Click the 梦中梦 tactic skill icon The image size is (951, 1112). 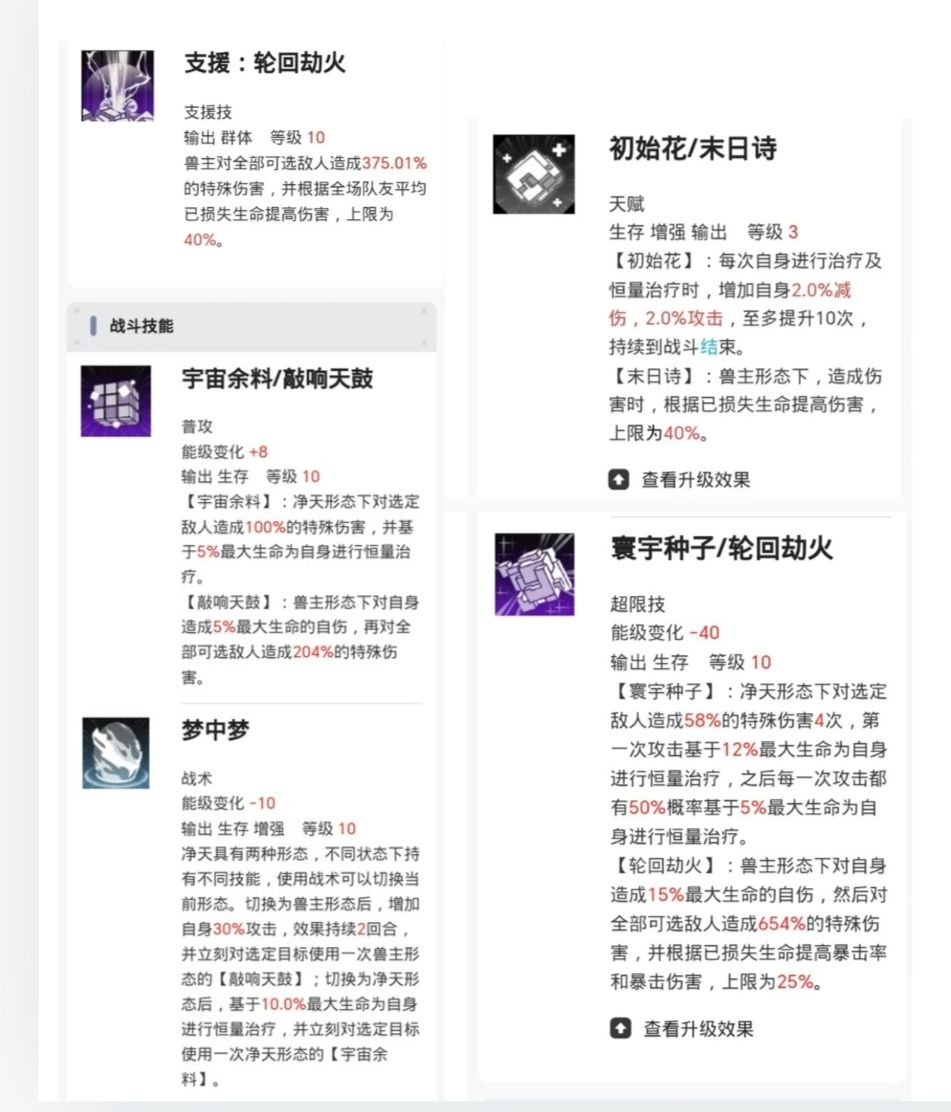click(116, 752)
